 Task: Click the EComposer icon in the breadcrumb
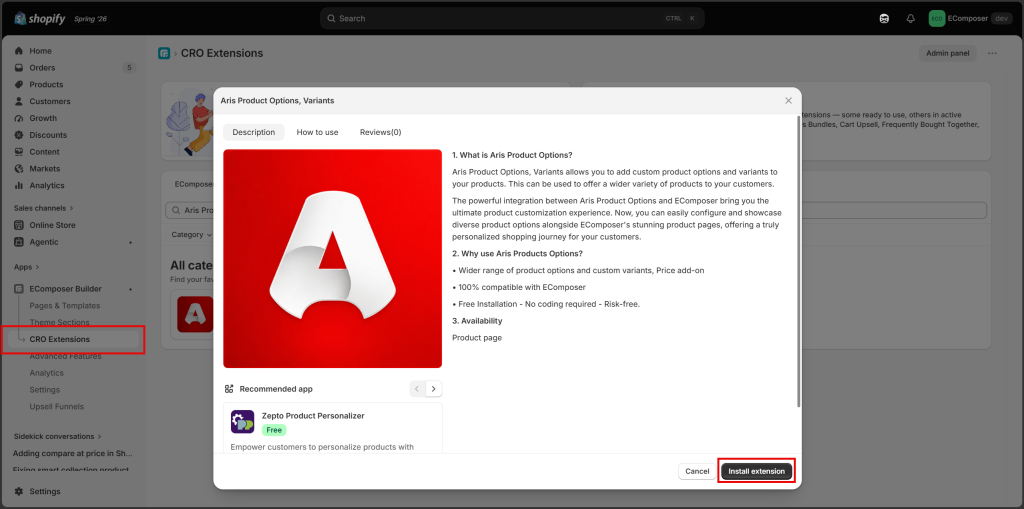coord(164,54)
